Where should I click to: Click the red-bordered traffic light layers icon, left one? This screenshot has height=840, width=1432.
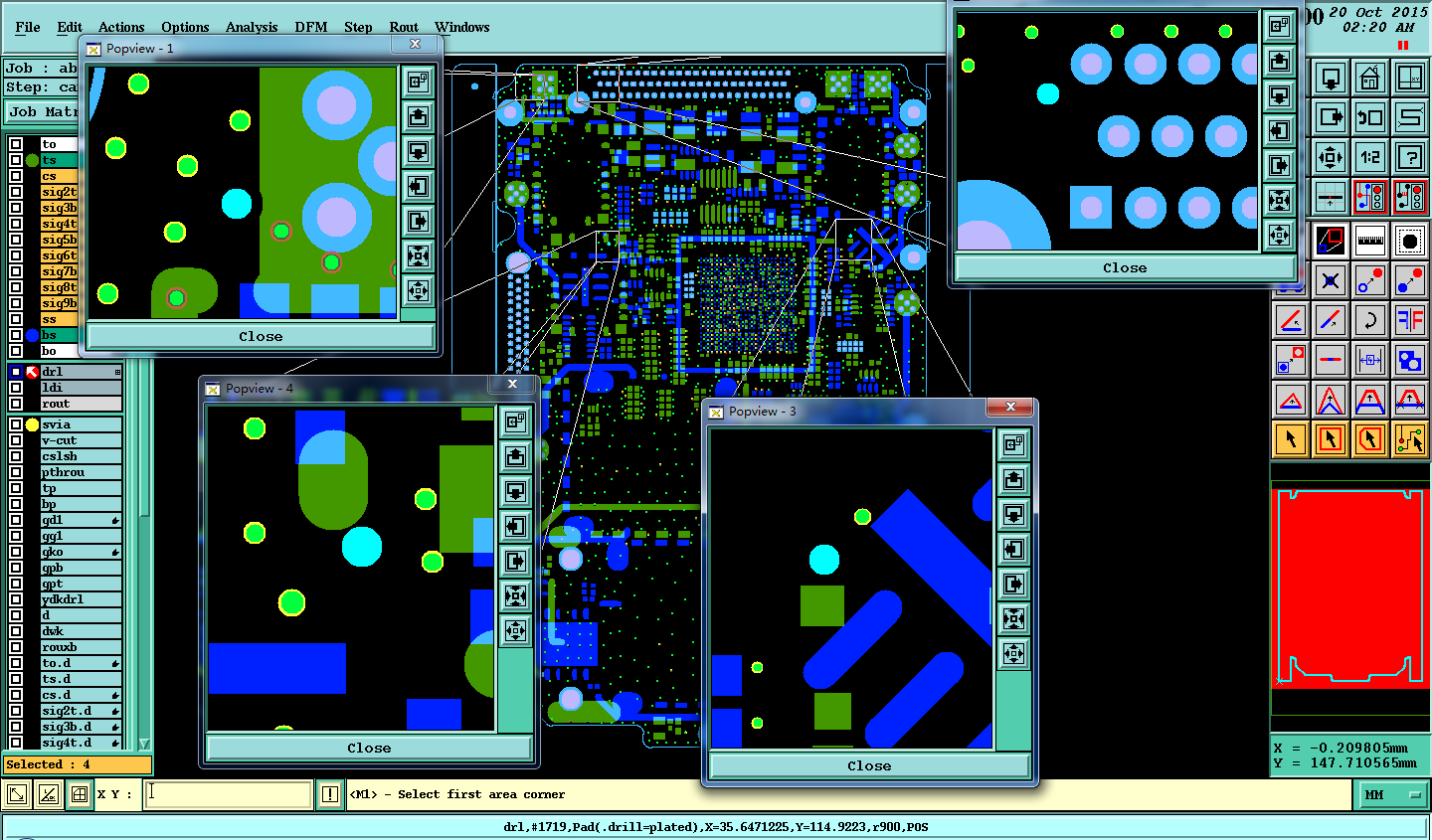point(1369,197)
